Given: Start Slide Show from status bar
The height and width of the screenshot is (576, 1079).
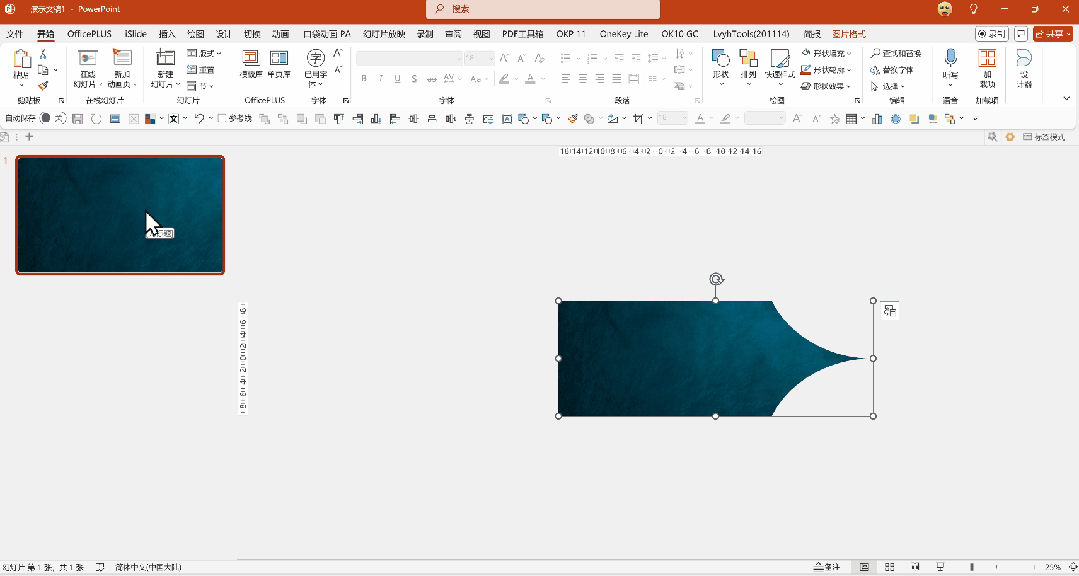Looking at the screenshot, I should (941, 567).
